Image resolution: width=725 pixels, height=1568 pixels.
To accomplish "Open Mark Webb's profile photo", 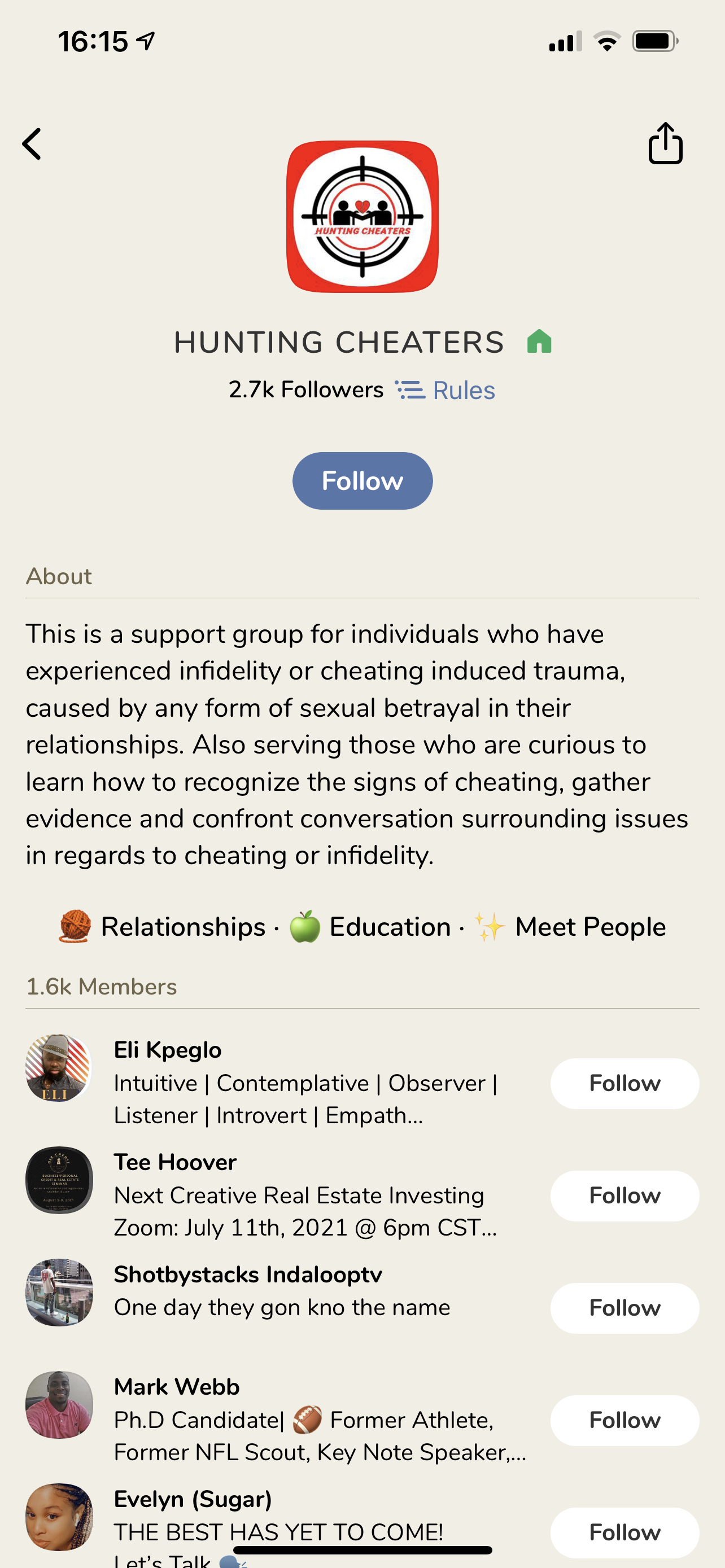I will tap(59, 1405).
